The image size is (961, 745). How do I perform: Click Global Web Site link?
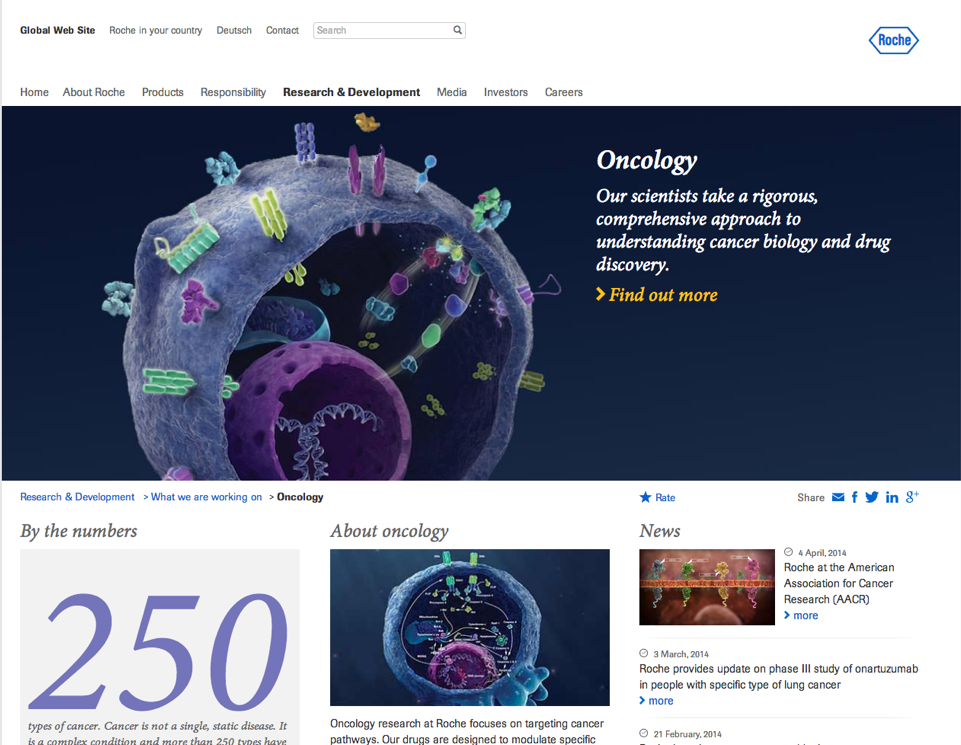58,30
